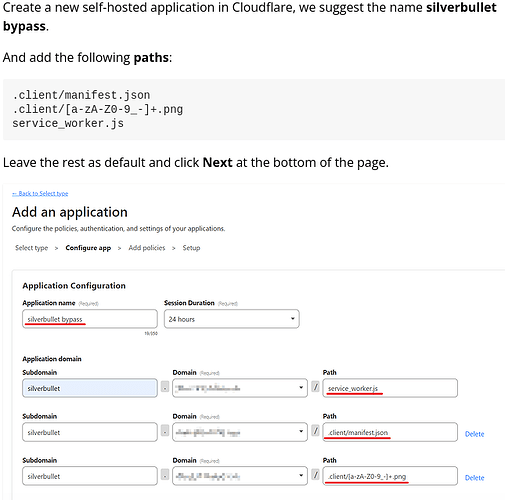The height and width of the screenshot is (500, 505).
Task: Delete the .client/manifest.json path row
Action: (x=474, y=434)
